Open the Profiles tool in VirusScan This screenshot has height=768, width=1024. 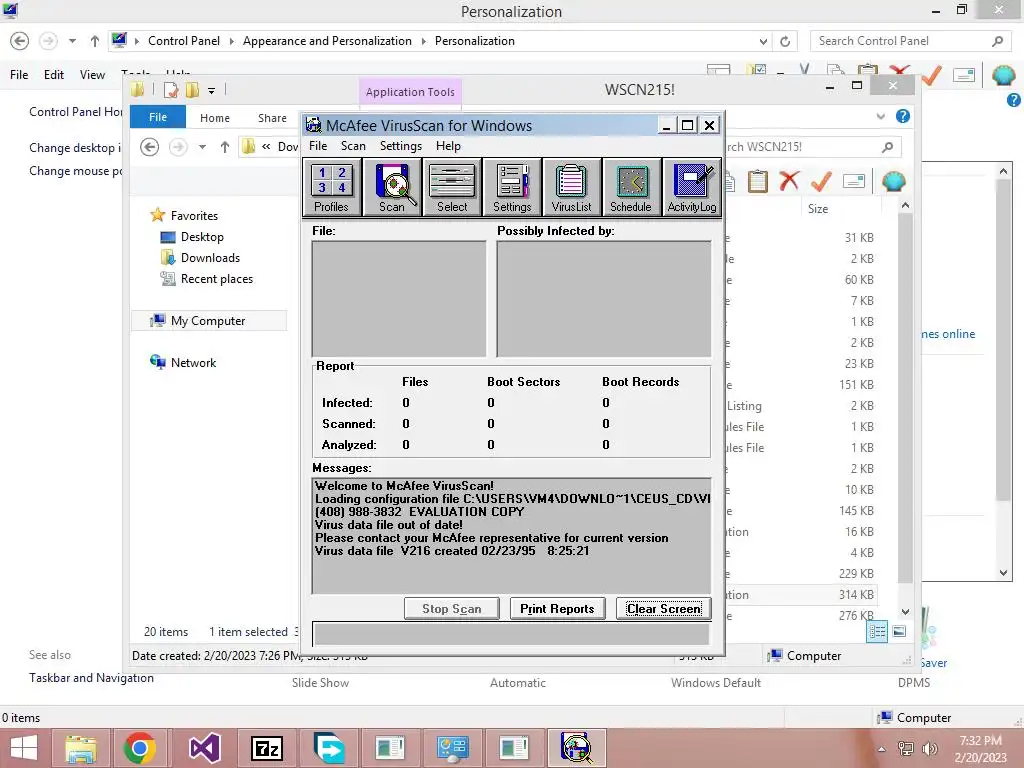[332, 187]
